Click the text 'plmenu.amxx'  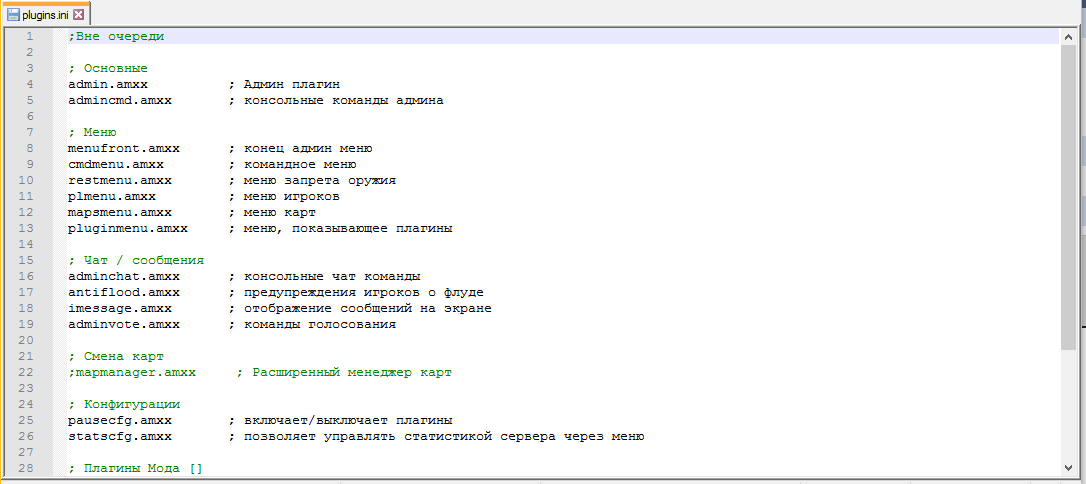pos(112,197)
